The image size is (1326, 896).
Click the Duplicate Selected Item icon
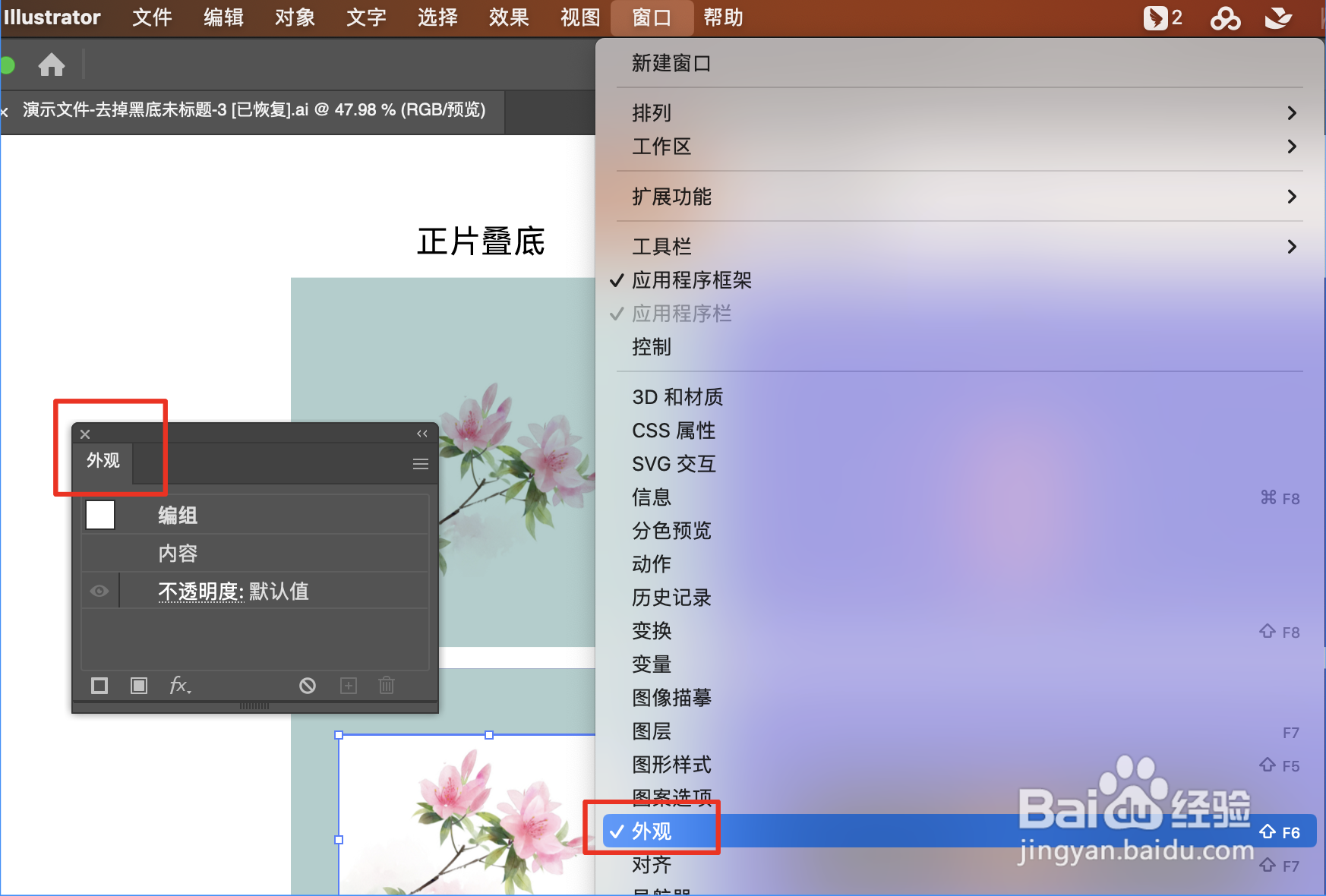pyautogui.click(x=348, y=686)
